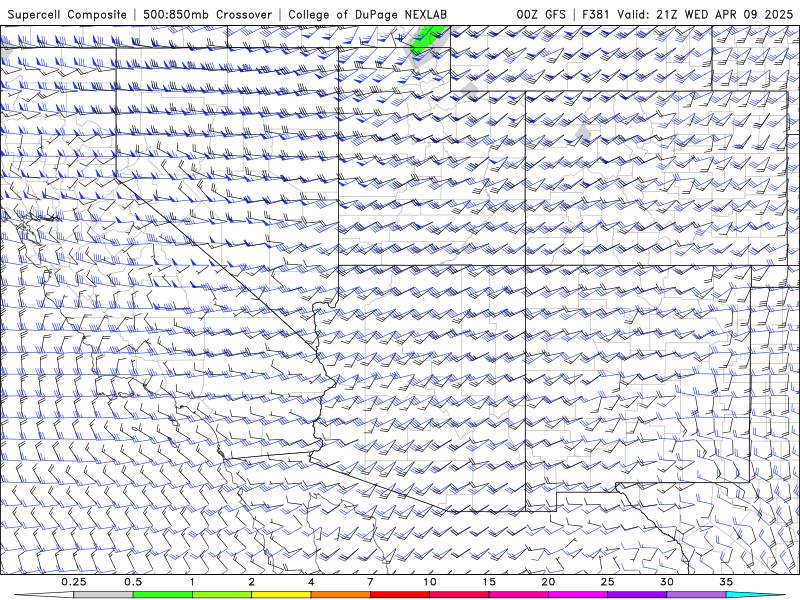The height and width of the screenshot is (600, 800).
Task: Click the '20' legend value
Action: 548,582
